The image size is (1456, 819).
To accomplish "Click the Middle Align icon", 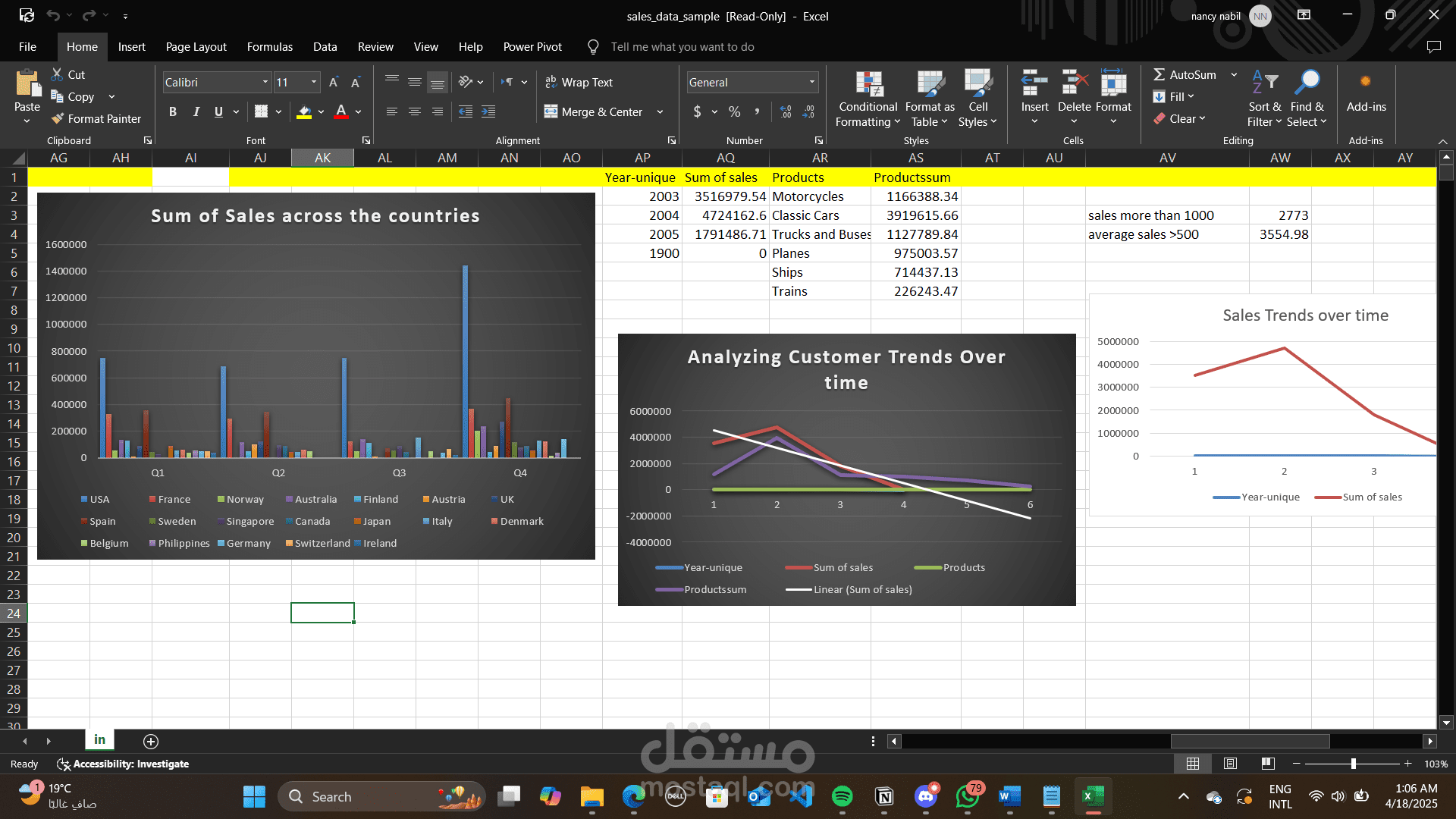I will tap(414, 82).
